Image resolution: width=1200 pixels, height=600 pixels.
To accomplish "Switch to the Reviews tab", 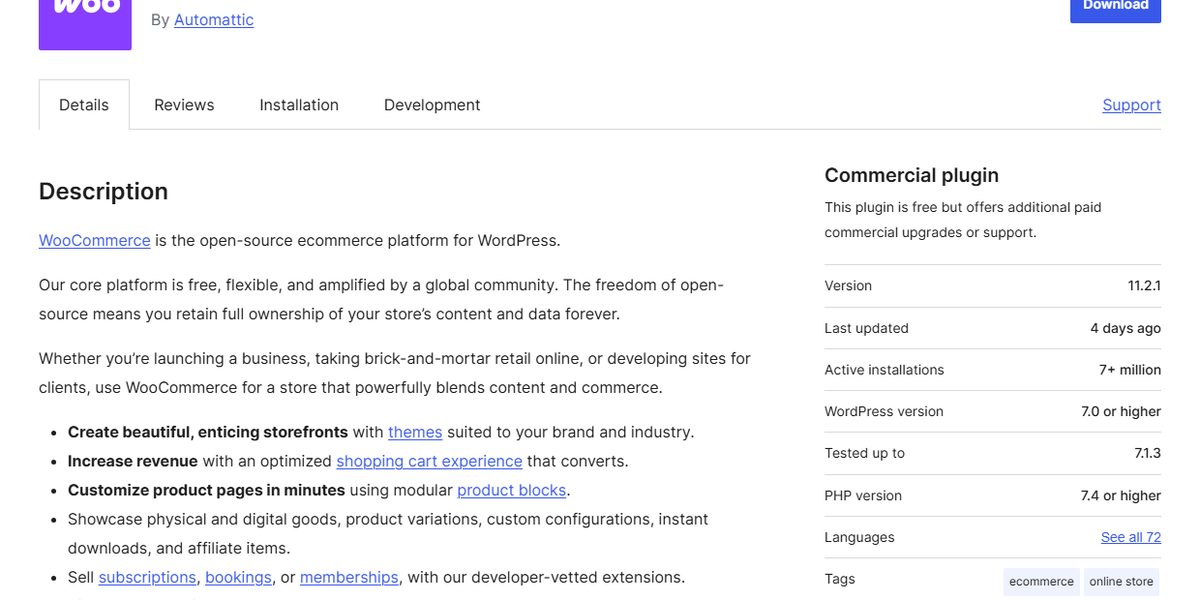I will point(184,105).
